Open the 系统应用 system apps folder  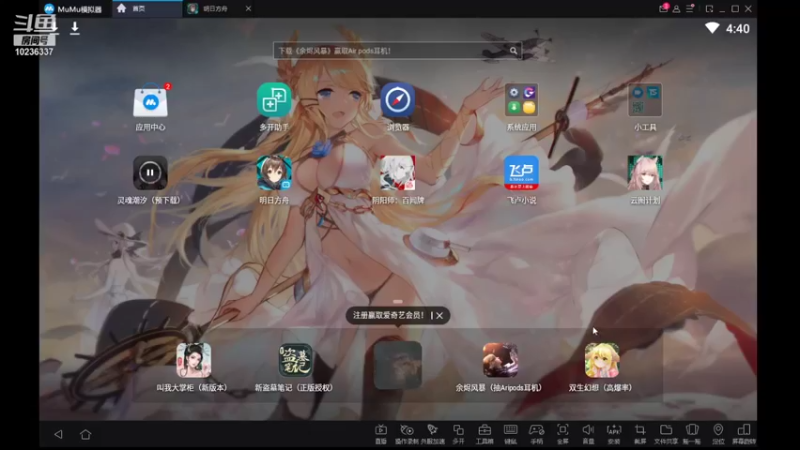521,100
